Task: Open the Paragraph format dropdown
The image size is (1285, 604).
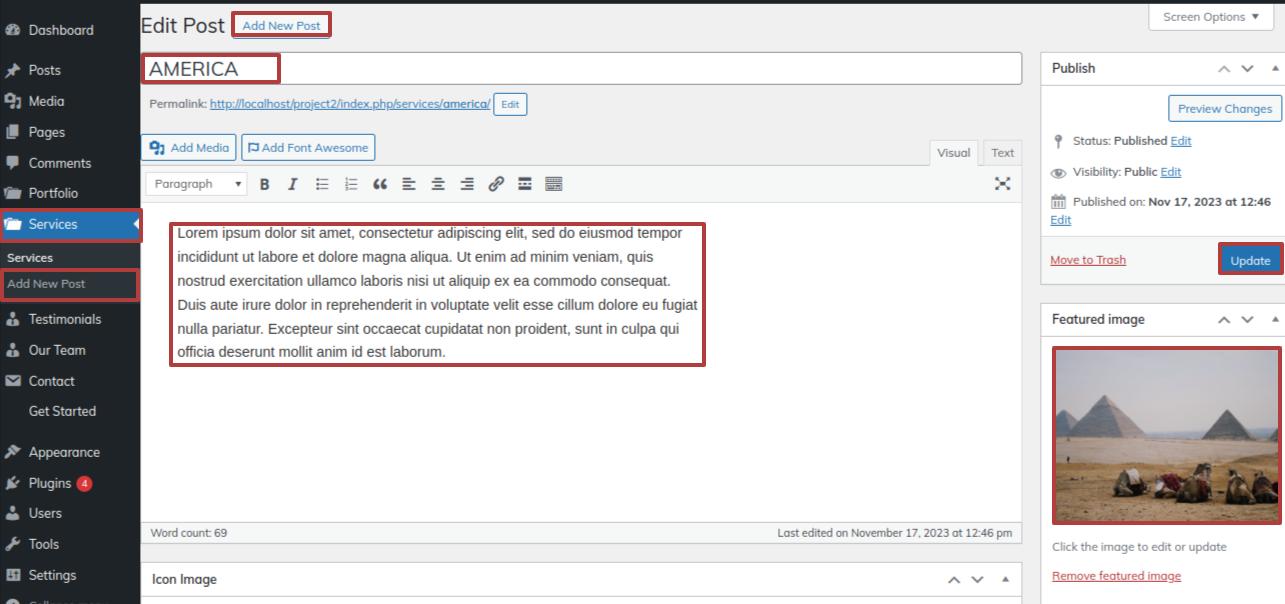Action: point(196,184)
